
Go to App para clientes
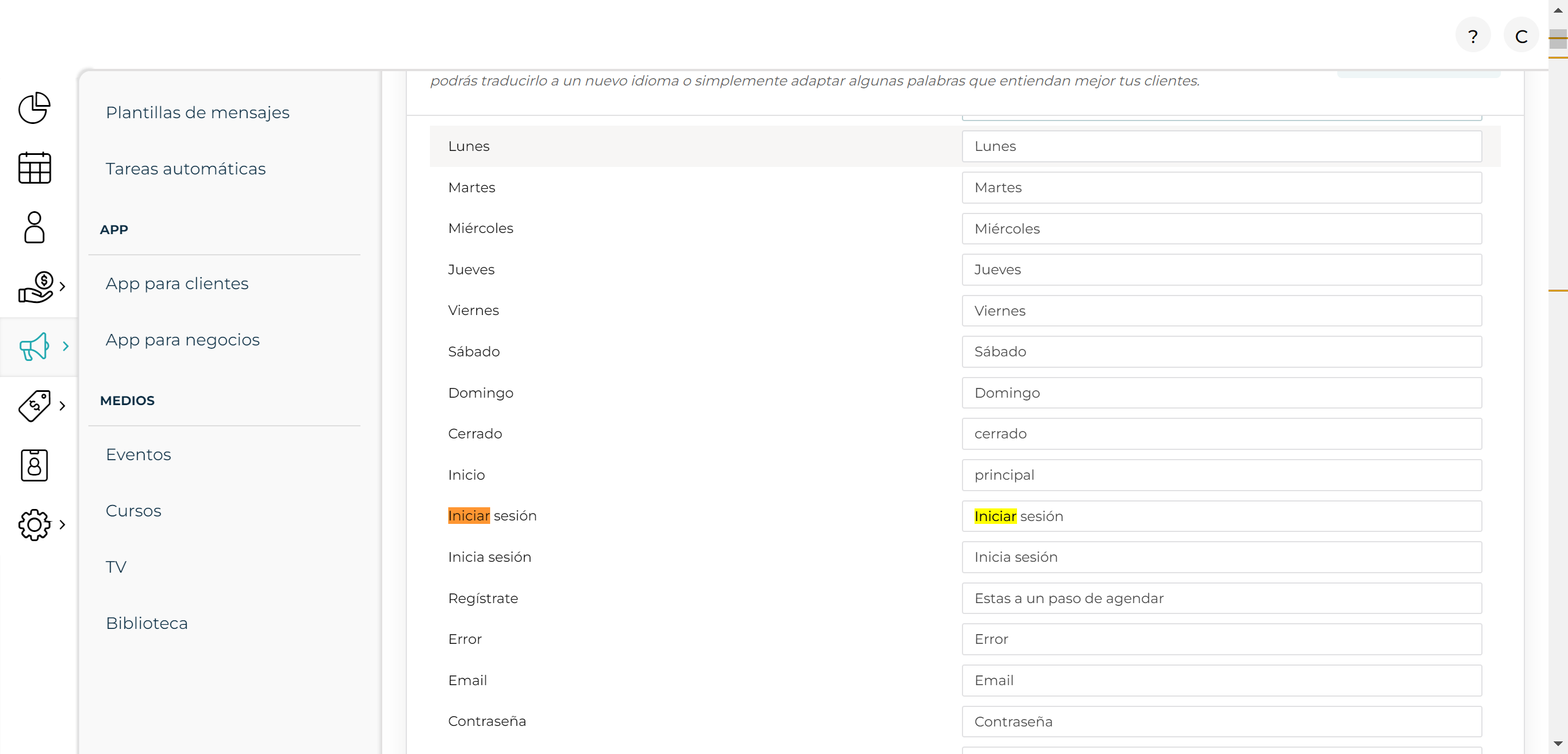point(177,283)
